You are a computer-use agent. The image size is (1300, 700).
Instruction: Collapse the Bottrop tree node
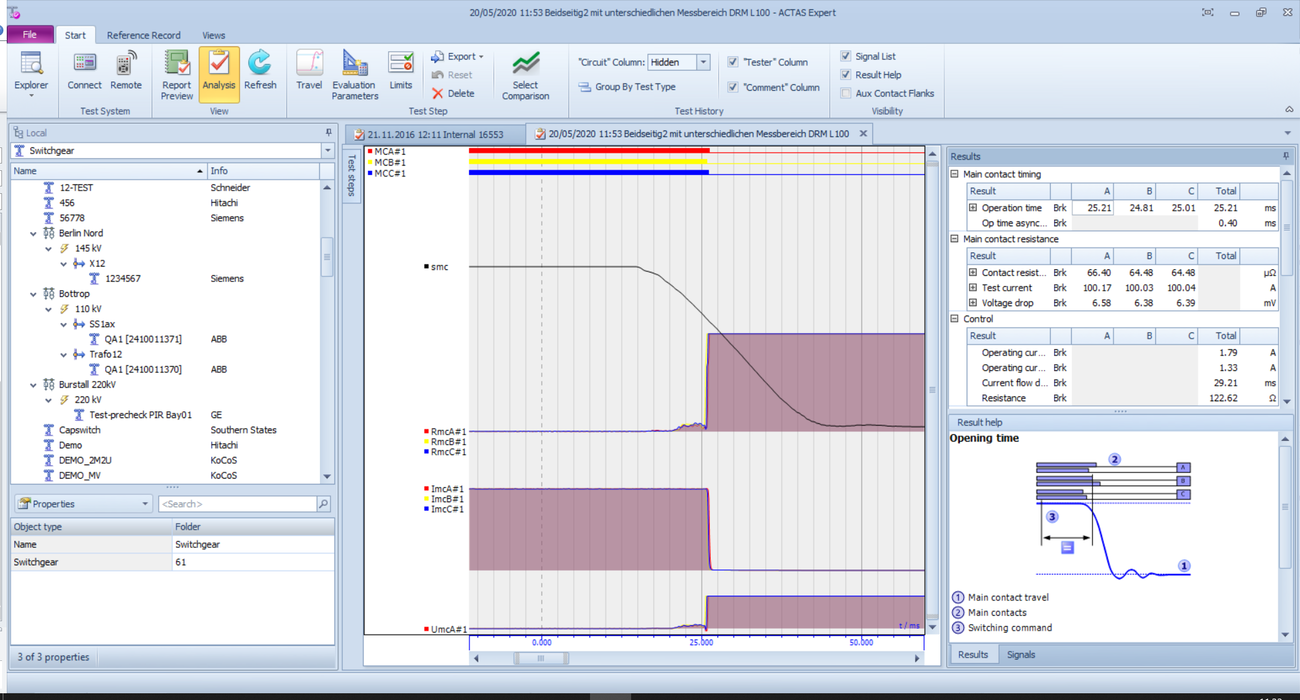coord(34,294)
